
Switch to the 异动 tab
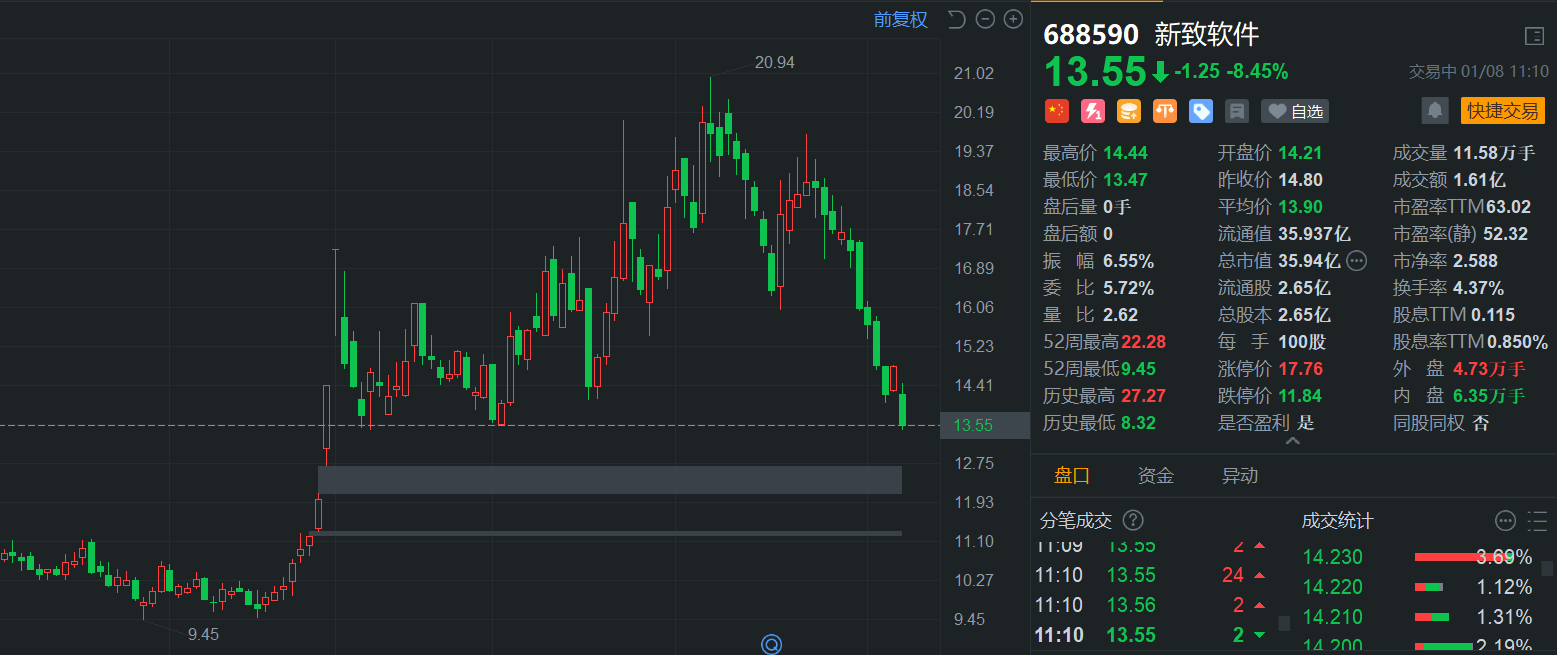[x=1240, y=476]
